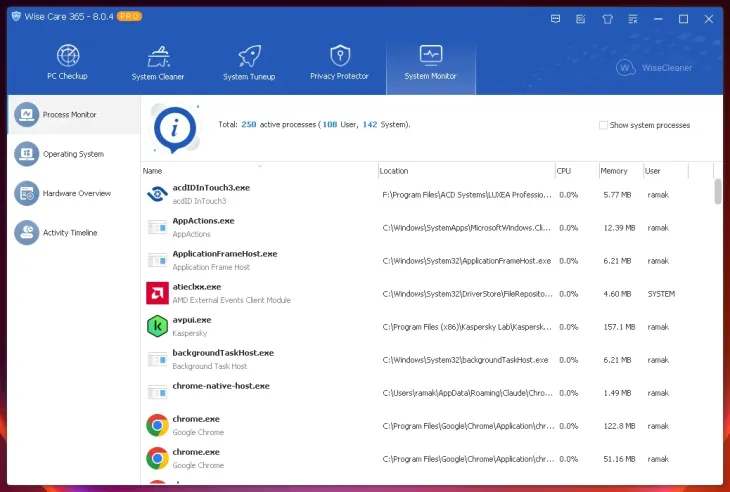Click the backgroundTaskHost.exe icon
Image resolution: width=730 pixels, height=492 pixels.
[x=157, y=359]
